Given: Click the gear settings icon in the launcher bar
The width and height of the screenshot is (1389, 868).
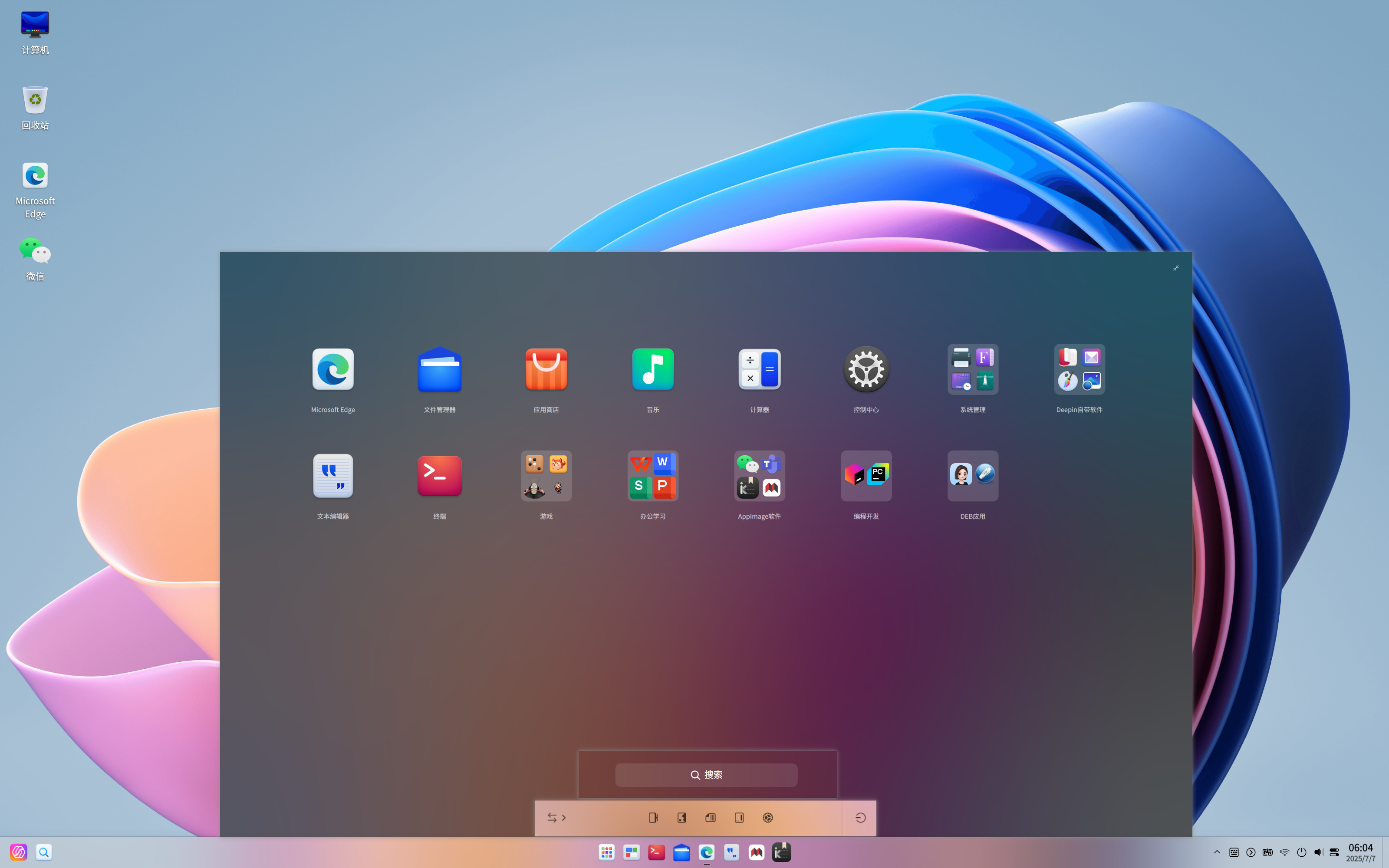Looking at the screenshot, I should coord(768,818).
